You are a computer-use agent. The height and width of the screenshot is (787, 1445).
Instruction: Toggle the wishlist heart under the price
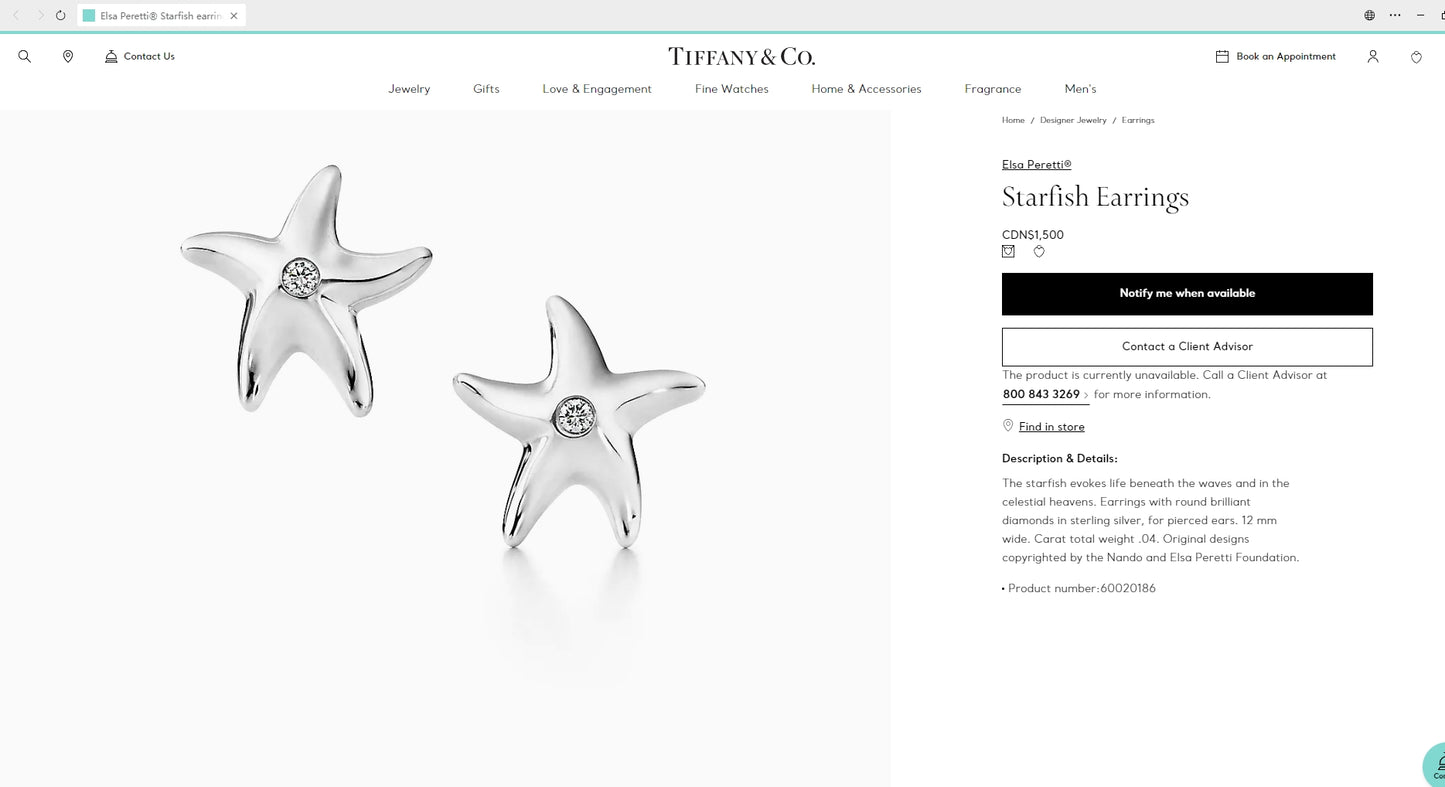(1039, 252)
